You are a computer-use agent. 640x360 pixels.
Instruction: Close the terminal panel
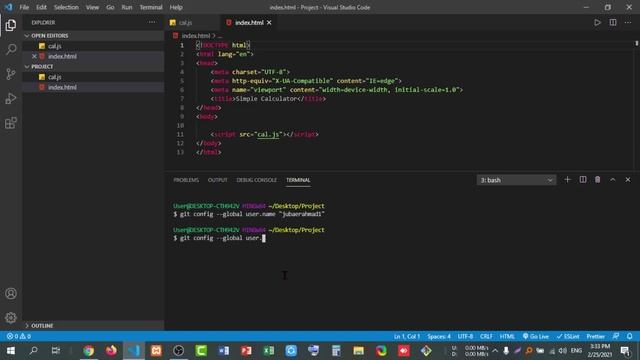[x=628, y=180]
